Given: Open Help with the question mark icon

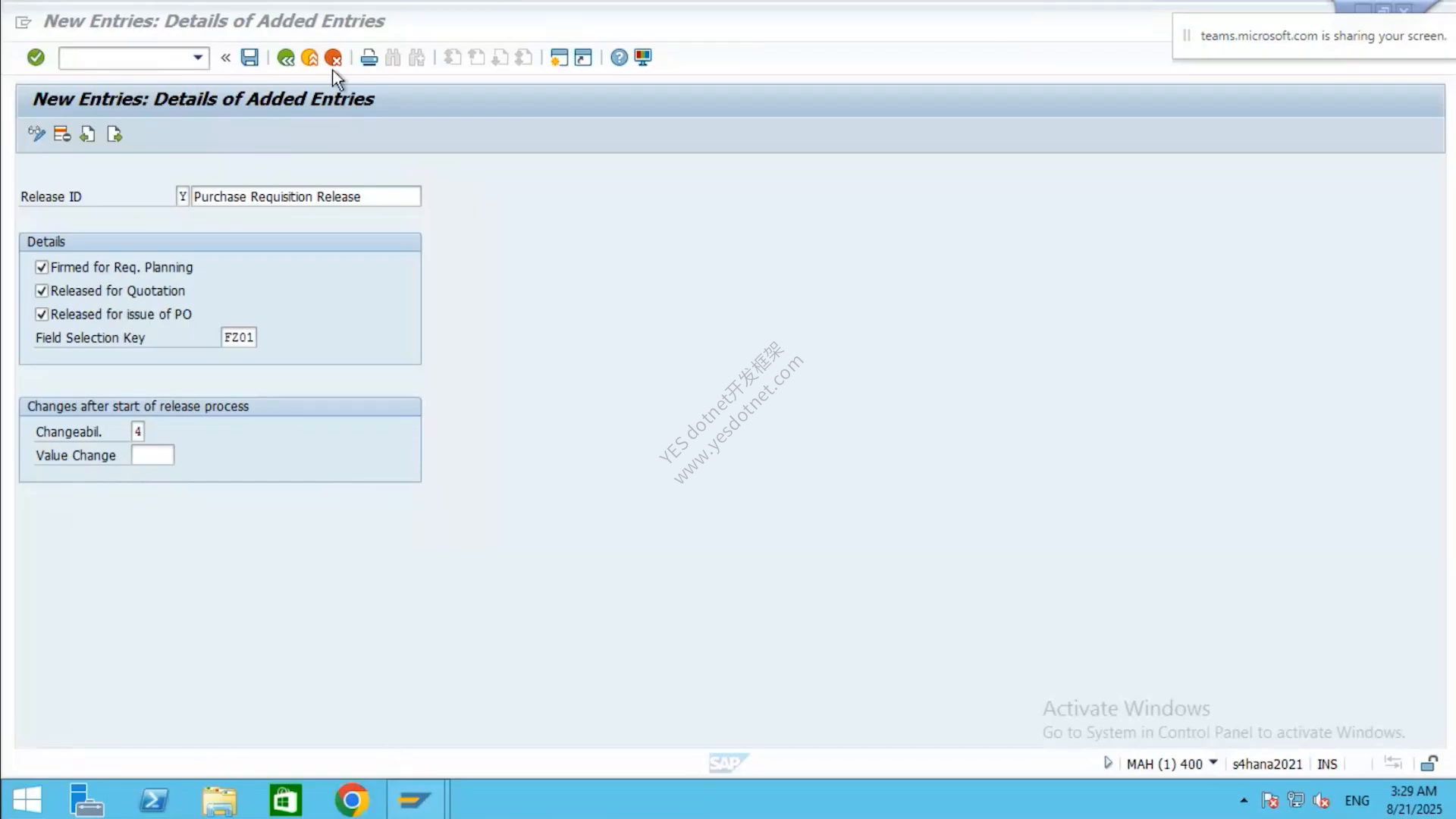Looking at the screenshot, I should point(619,58).
